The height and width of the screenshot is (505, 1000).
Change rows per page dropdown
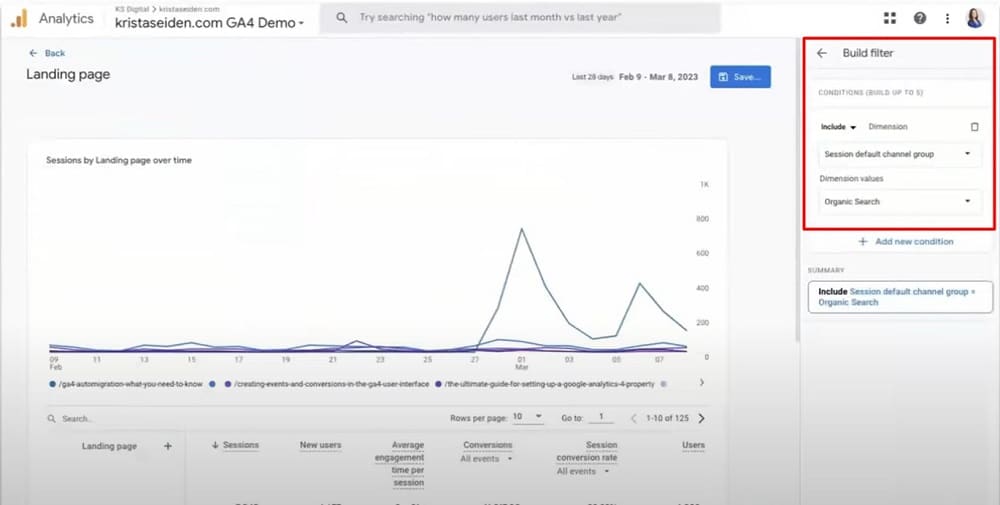click(527, 417)
